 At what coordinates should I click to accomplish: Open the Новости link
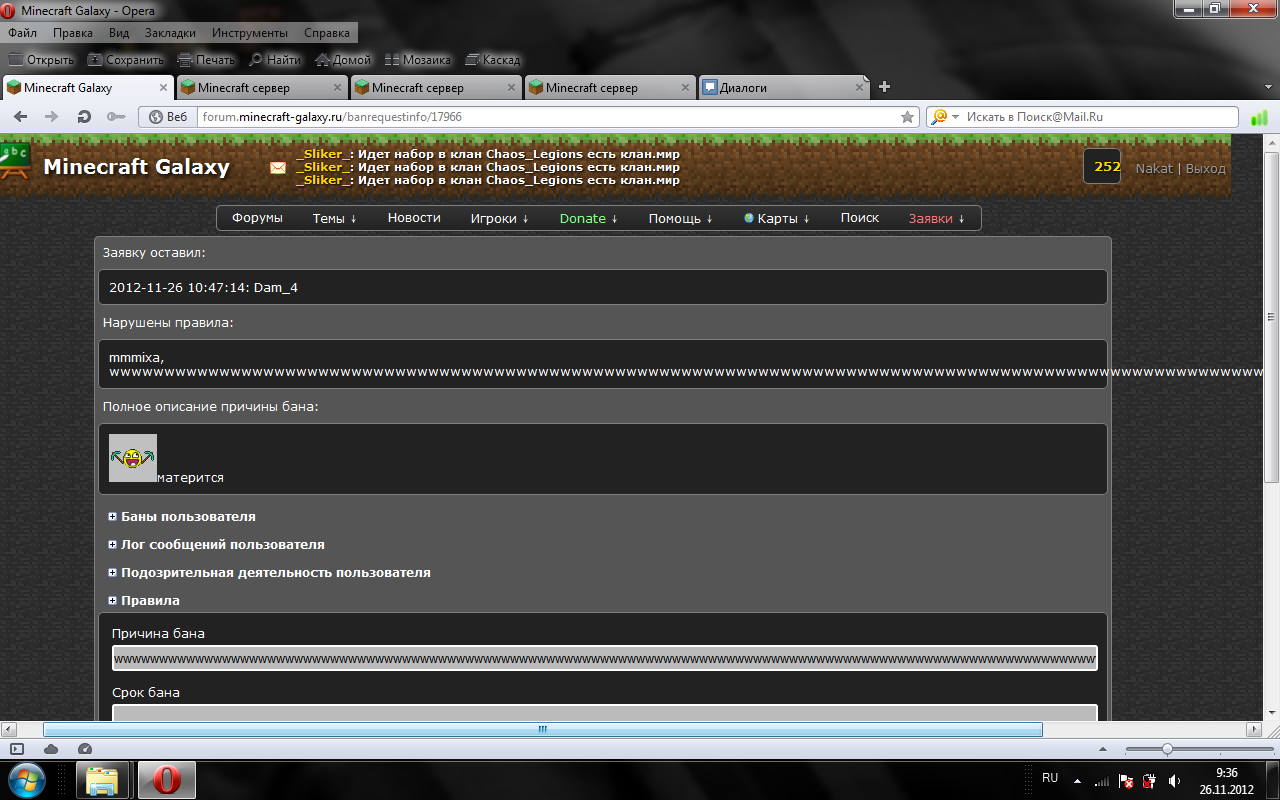click(414, 218)
